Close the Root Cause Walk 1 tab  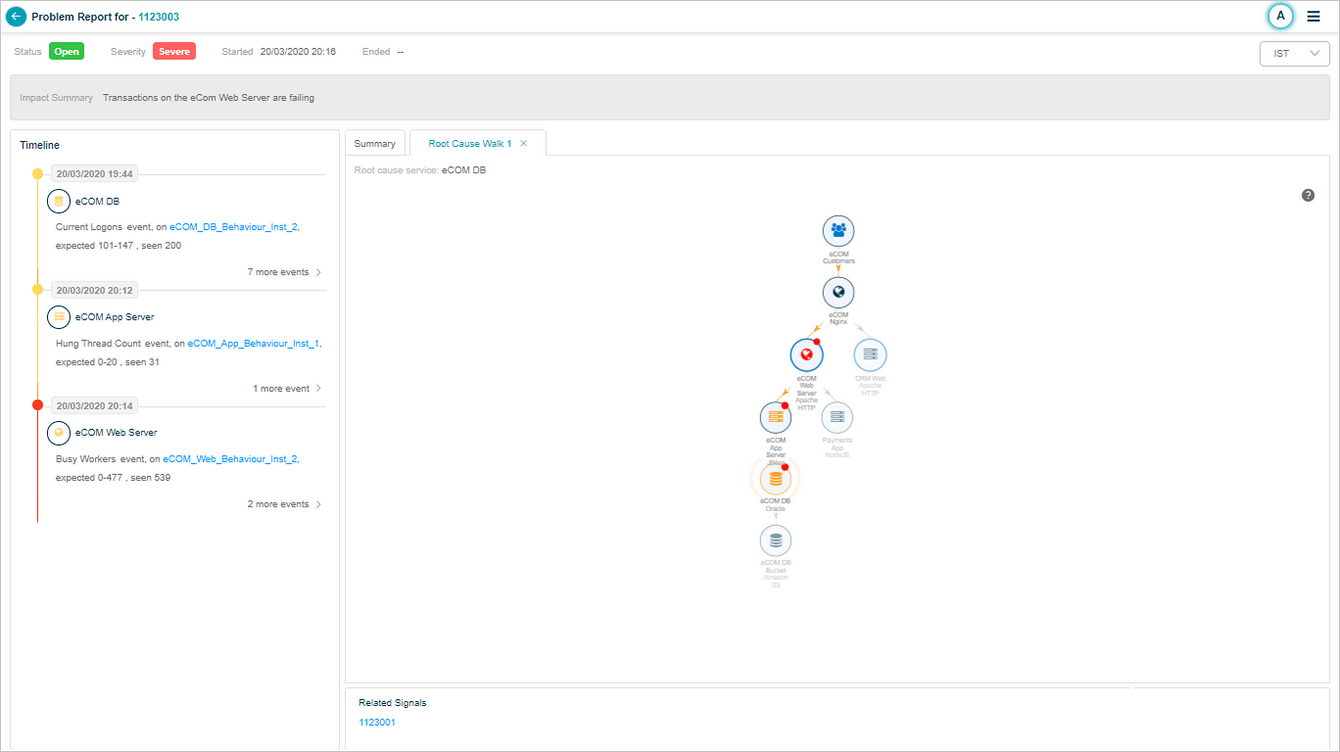(524, 144)
